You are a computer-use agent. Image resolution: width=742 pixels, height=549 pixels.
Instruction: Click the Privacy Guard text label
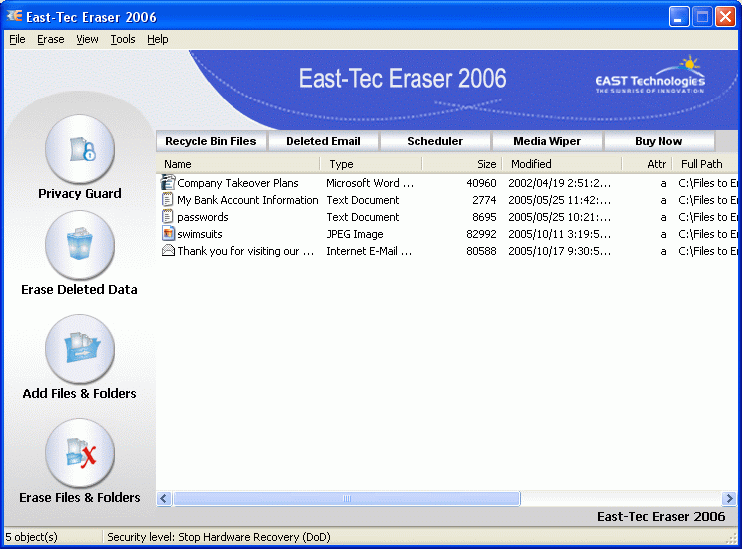click(80, 194)
